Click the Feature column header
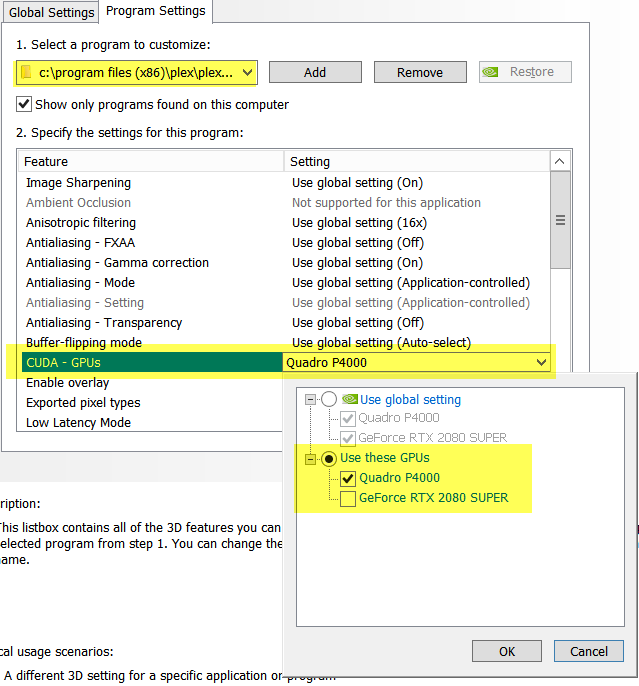The height and width of the screenshot is (686, 639). pos(151,161)
